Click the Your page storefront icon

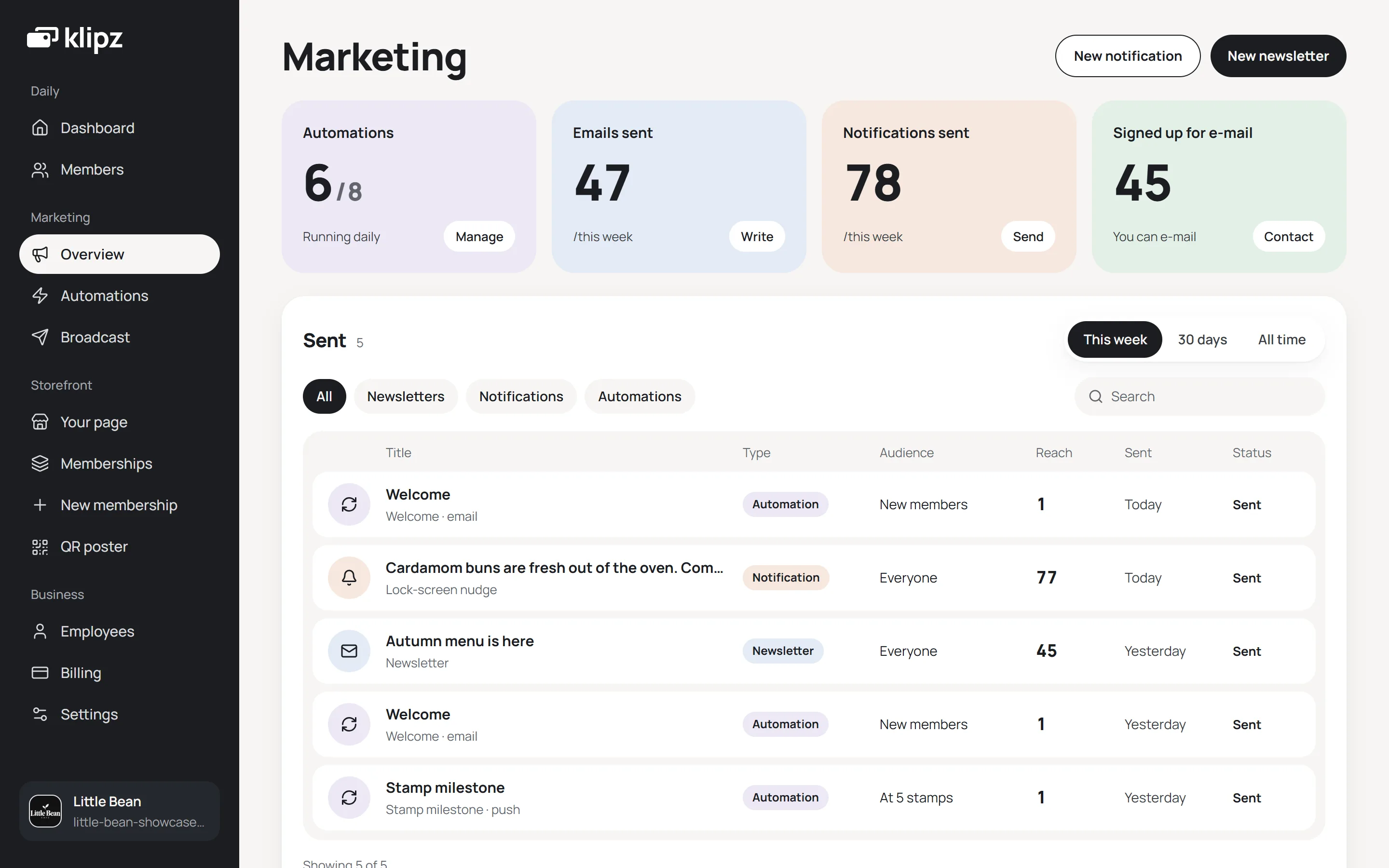click(x=40, y=422)
